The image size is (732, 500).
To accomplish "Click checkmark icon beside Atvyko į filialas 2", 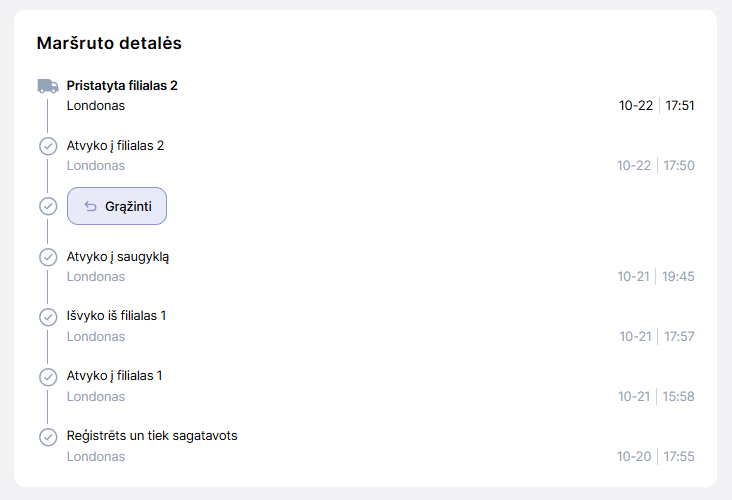I will pos(47,146).
